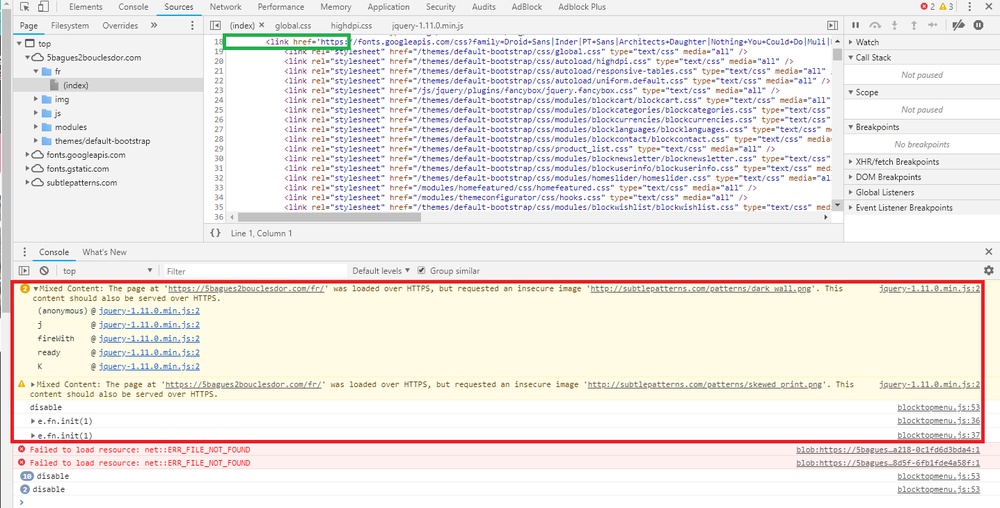Screen dimensions: 1000x508
Task: Switch to the Network tab
Action: tap(226, 7)
